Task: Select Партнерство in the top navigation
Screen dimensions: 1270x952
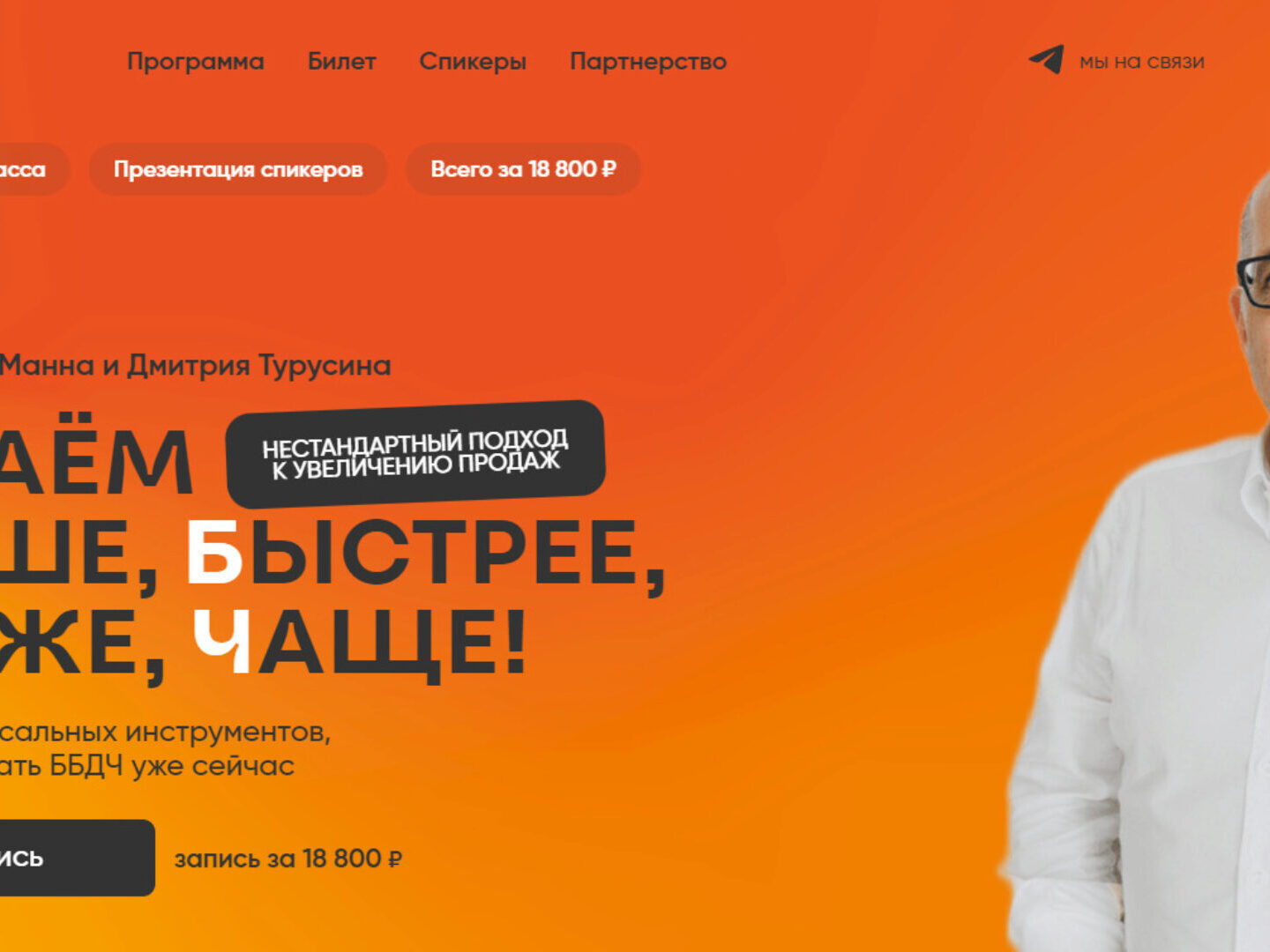Action: (x=648, y=62)
